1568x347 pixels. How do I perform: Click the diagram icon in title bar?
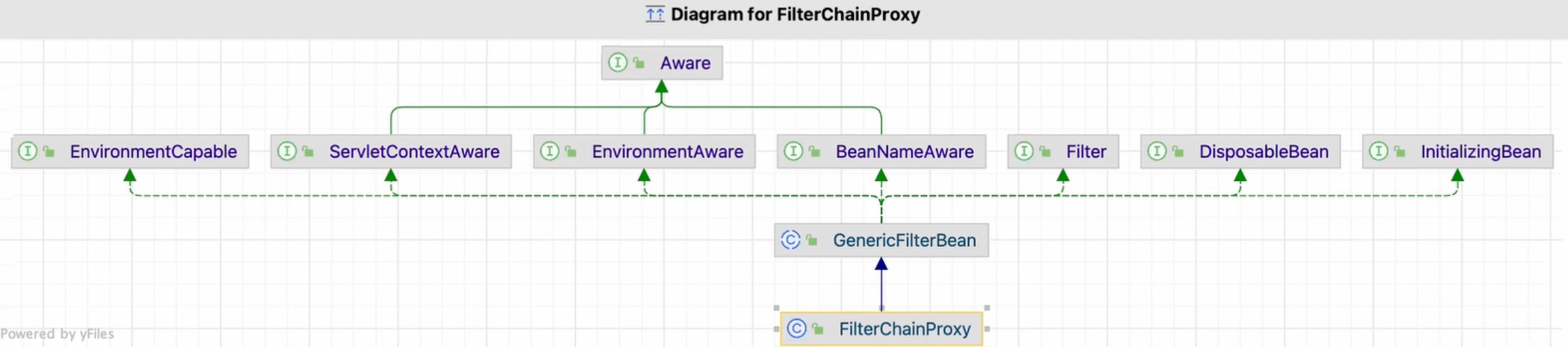pos(655,14)
